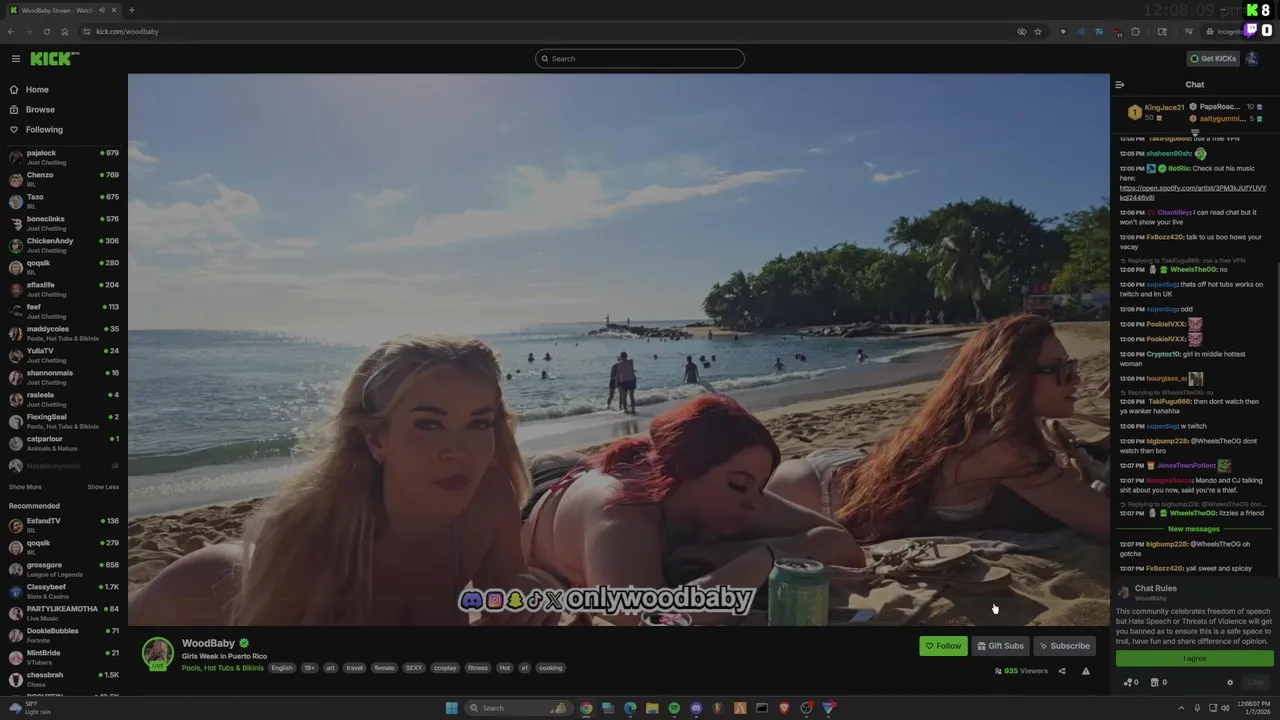The image size is (1280, 720).
Task: Open a new browser tab
Action: [x=131, y=10]
